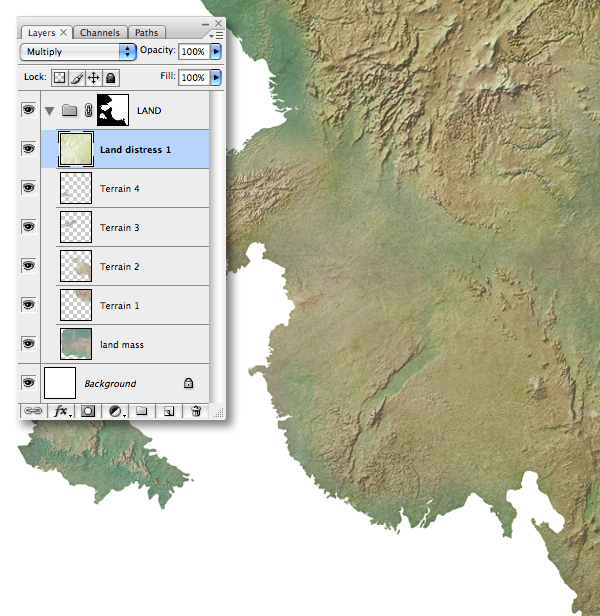Close the Layers panel window

coord(218,23)
